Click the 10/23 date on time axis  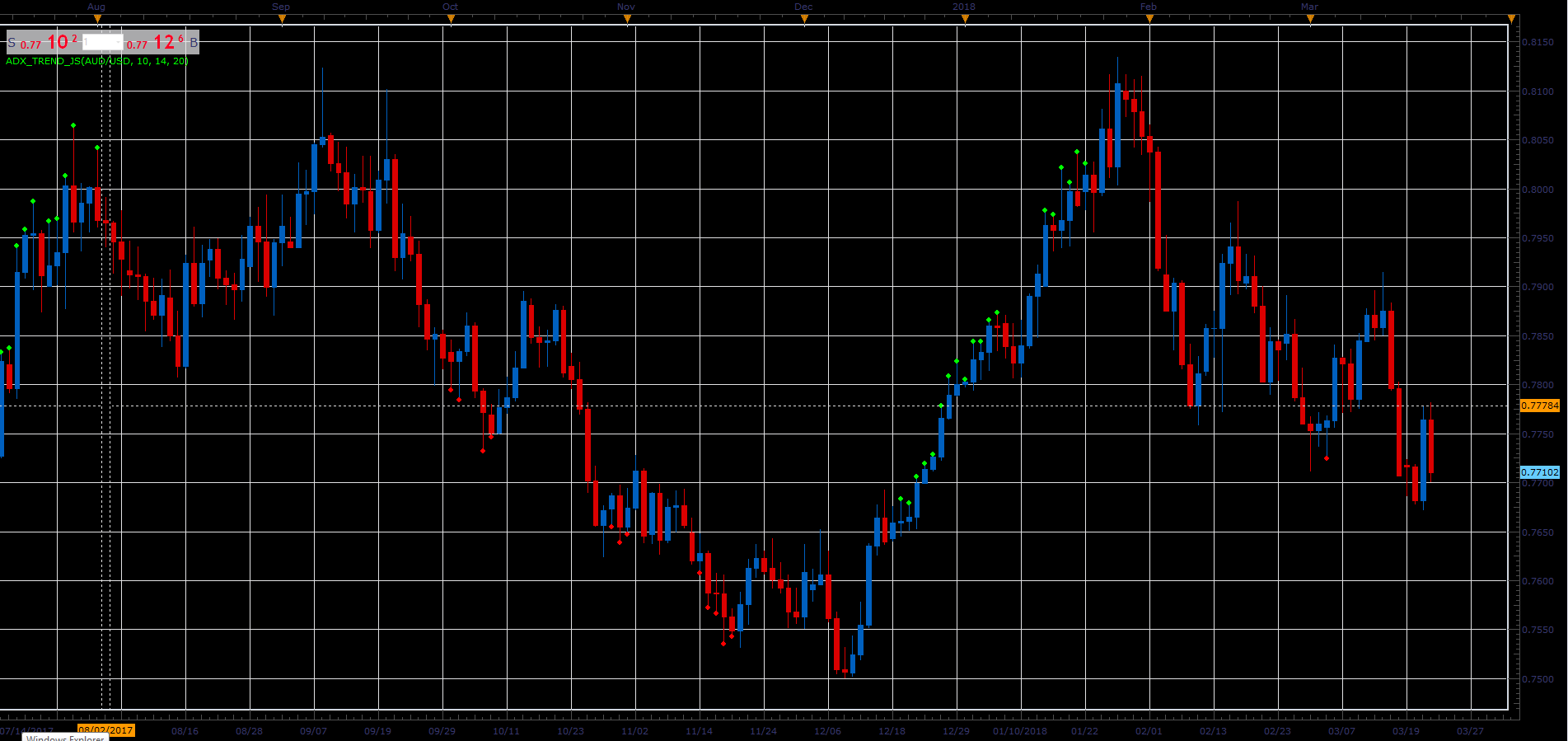[570, 731]
